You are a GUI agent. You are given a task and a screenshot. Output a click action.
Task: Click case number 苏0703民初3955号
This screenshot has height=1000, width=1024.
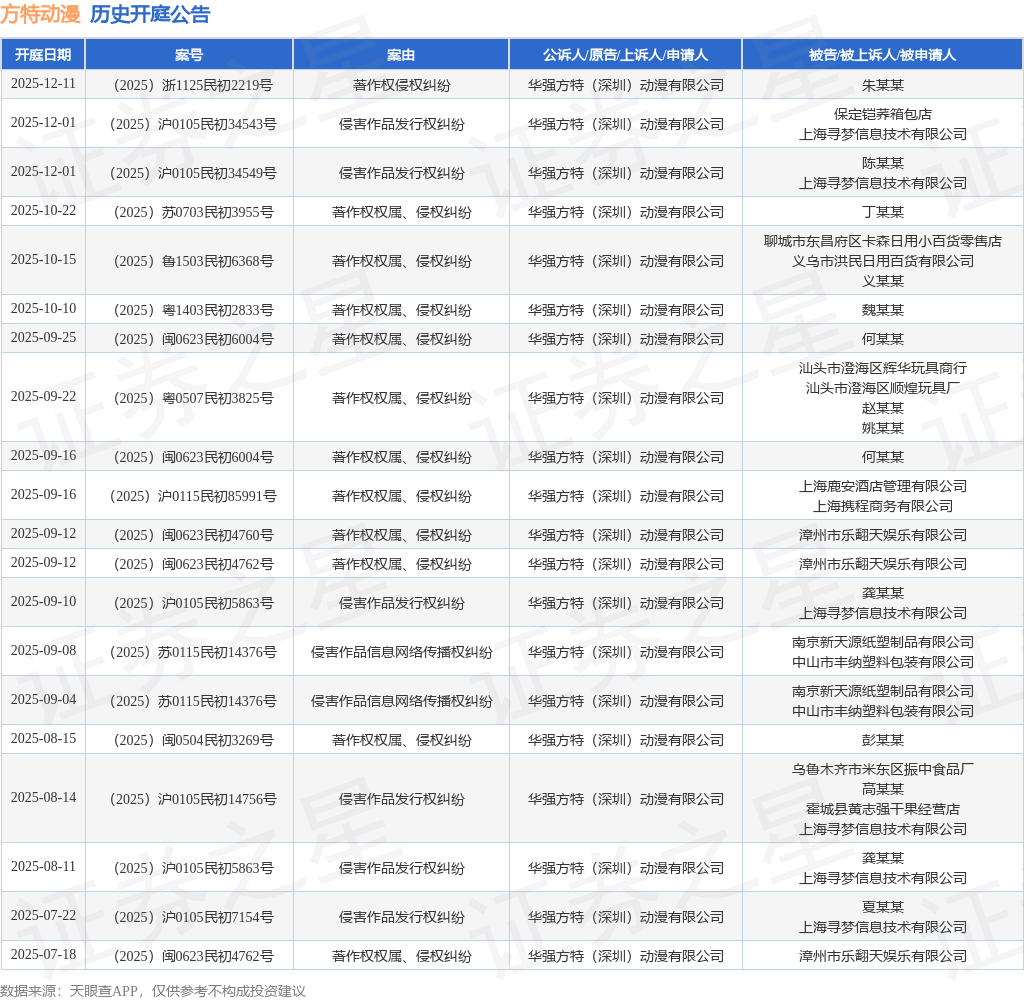click(193, 212)
